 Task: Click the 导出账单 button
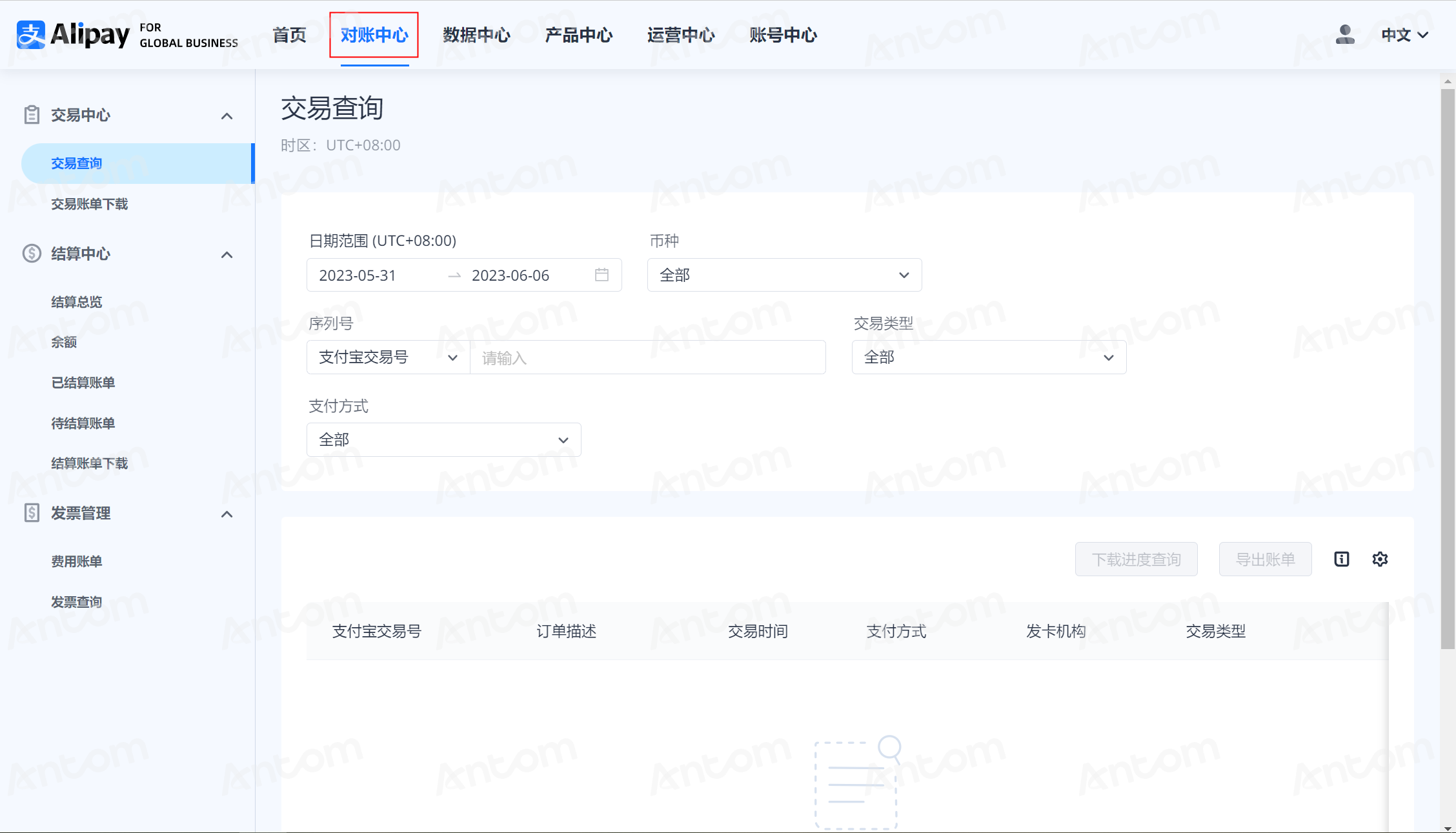point(1265,559)
